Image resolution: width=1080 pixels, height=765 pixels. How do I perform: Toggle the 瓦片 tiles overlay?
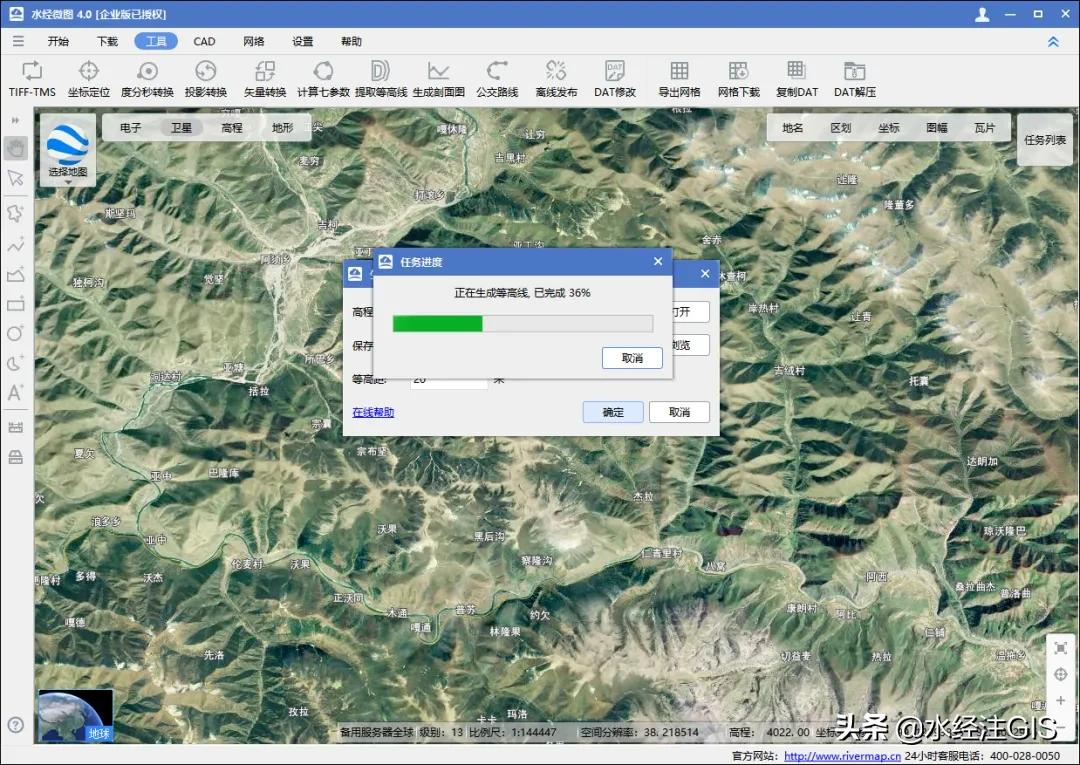point(985,127)
